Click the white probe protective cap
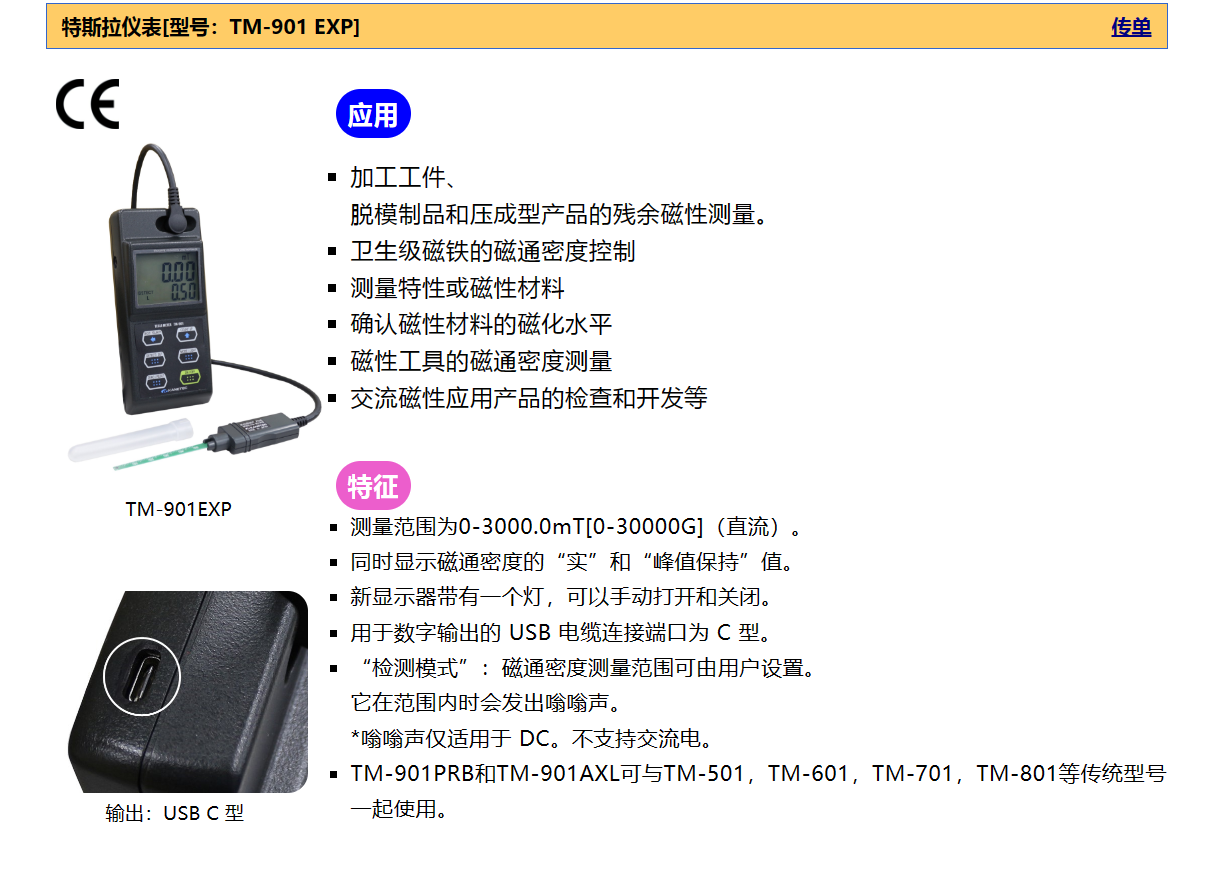This screenshot has height=872, width=1214. tap(128, 440)
